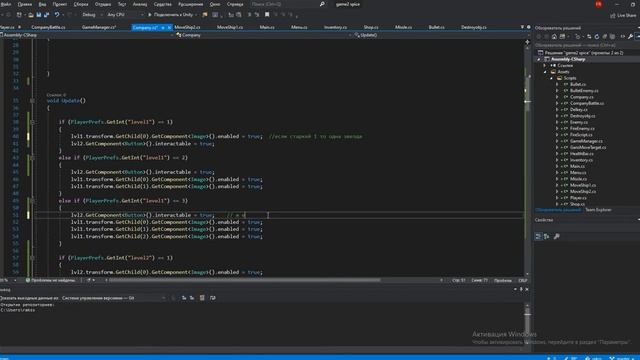
Task: Open the Any CPU platform dropdown
Action: [125, 15]
